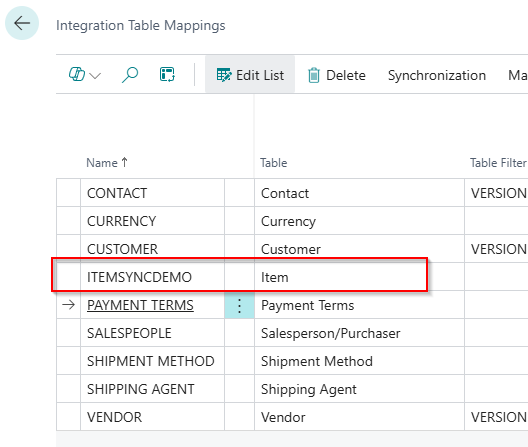Click the Edit List button

pos(250,75)
